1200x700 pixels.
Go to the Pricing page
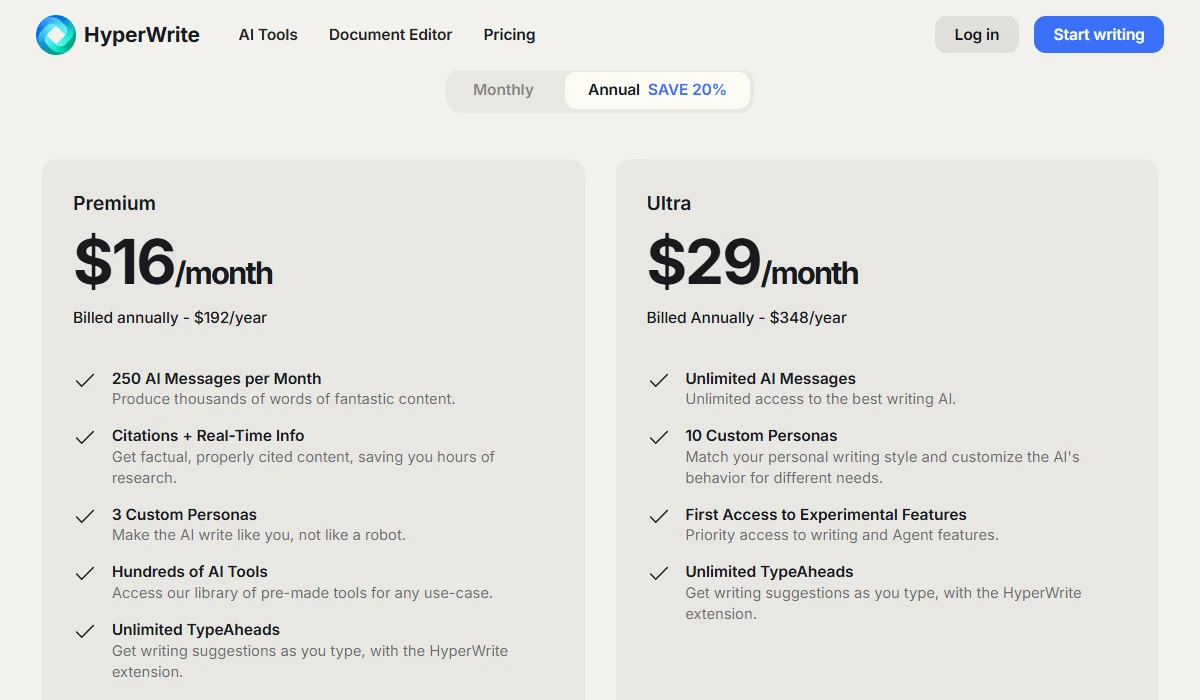[x=509, y=35]
